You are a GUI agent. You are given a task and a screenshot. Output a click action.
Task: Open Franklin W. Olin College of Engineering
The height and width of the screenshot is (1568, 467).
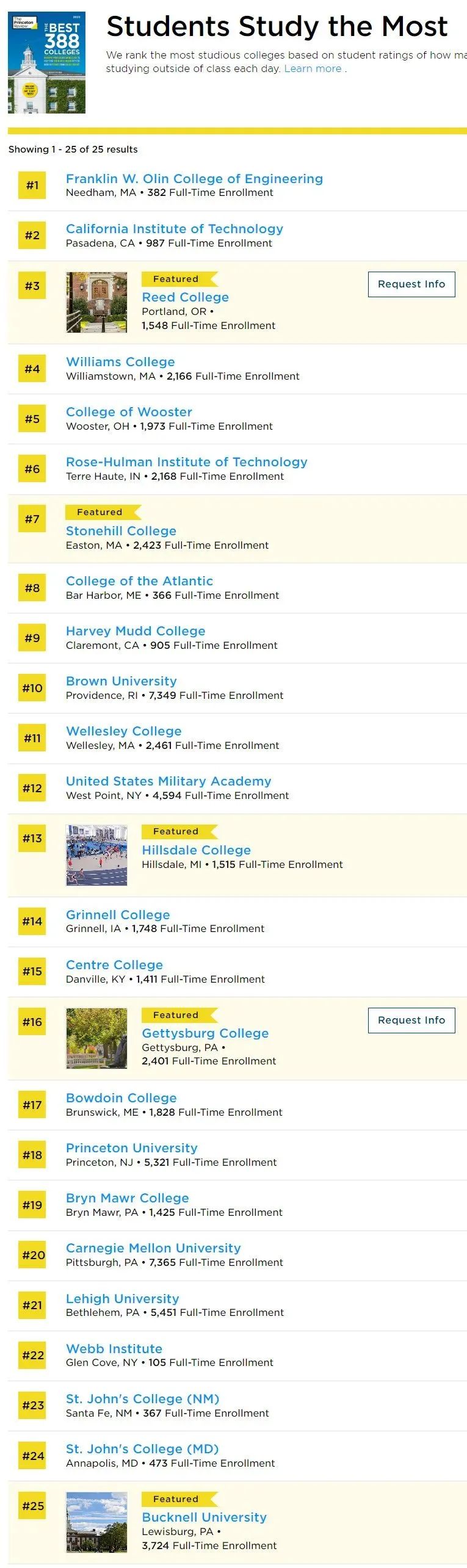coord(194,179)
